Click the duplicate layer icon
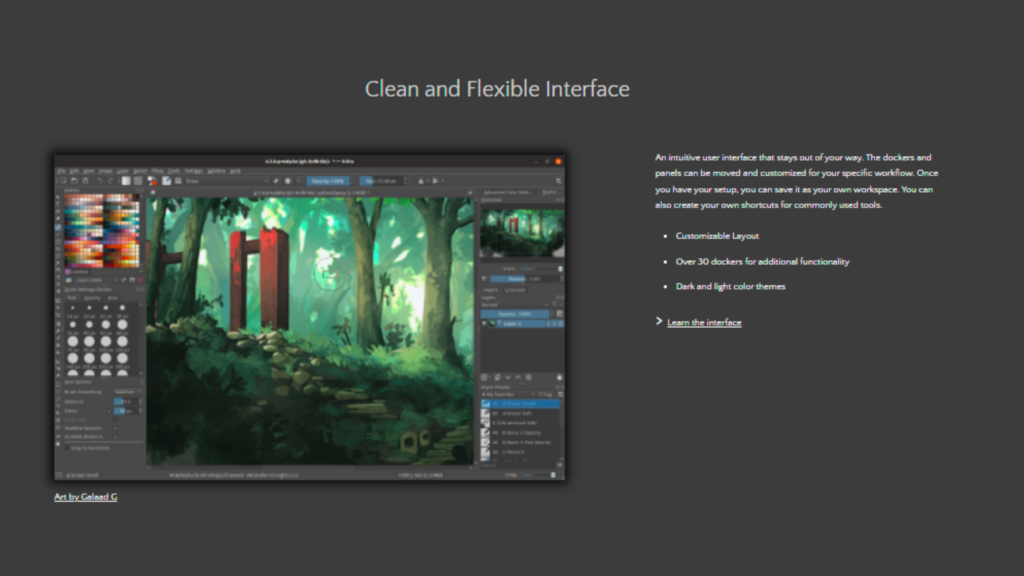The width and height of the screenshot is (1024, 576). pyautogui.click(x=498, y=377)
